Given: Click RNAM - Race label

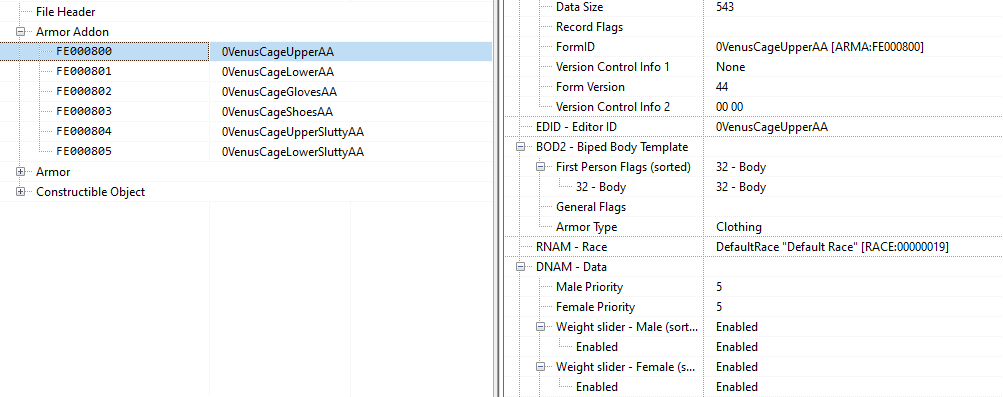Looking at the screenshot, I should pyautogui.click(x=571, y=247).
